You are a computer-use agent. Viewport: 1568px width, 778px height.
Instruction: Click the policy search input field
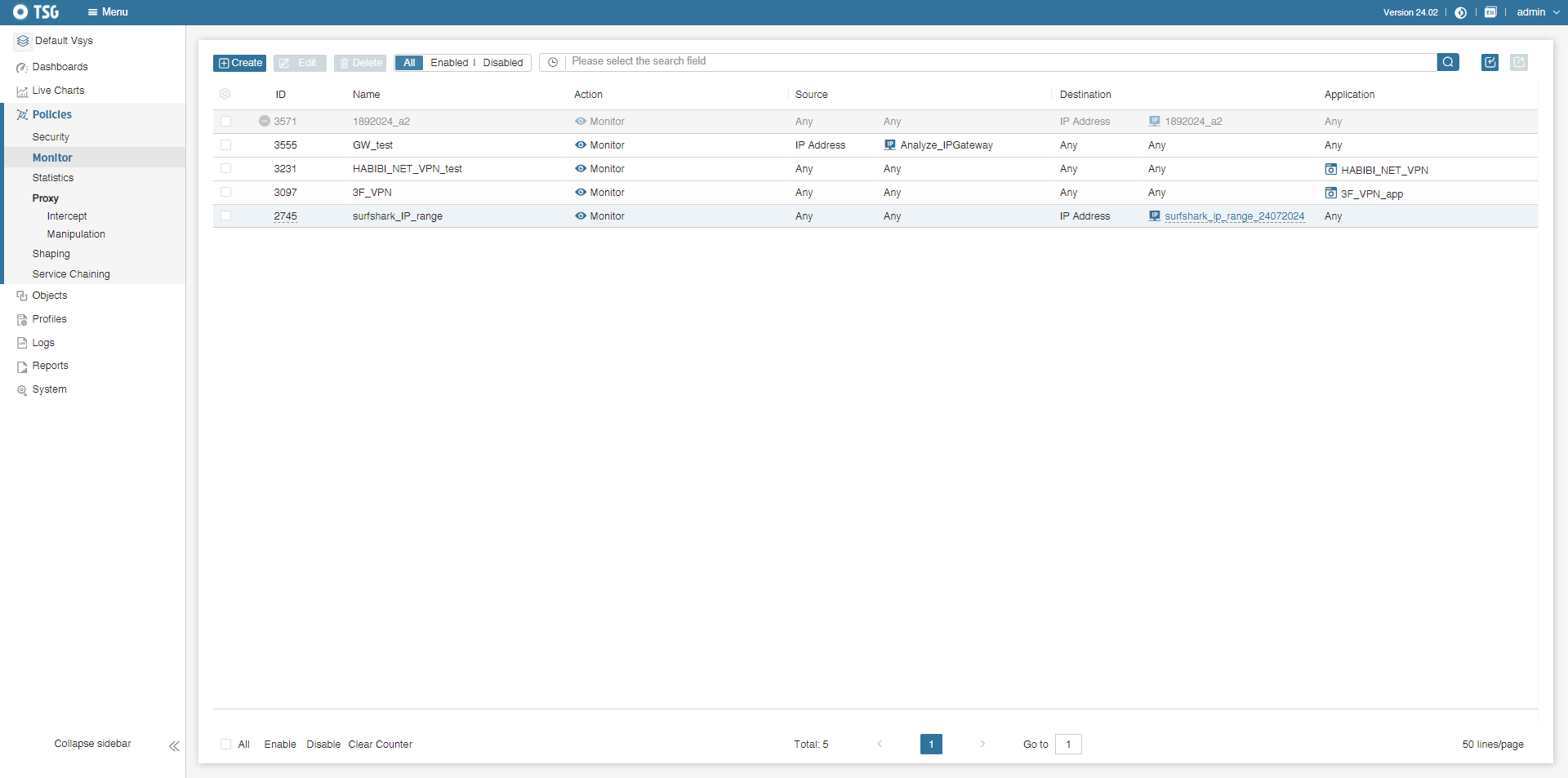pos(1000,62)
